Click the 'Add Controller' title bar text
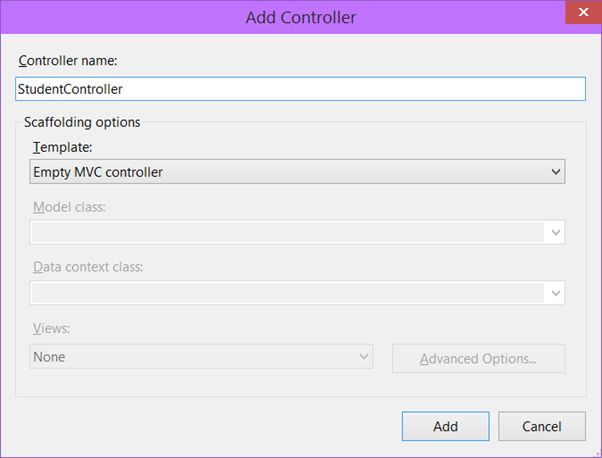 tap(301, 17)
